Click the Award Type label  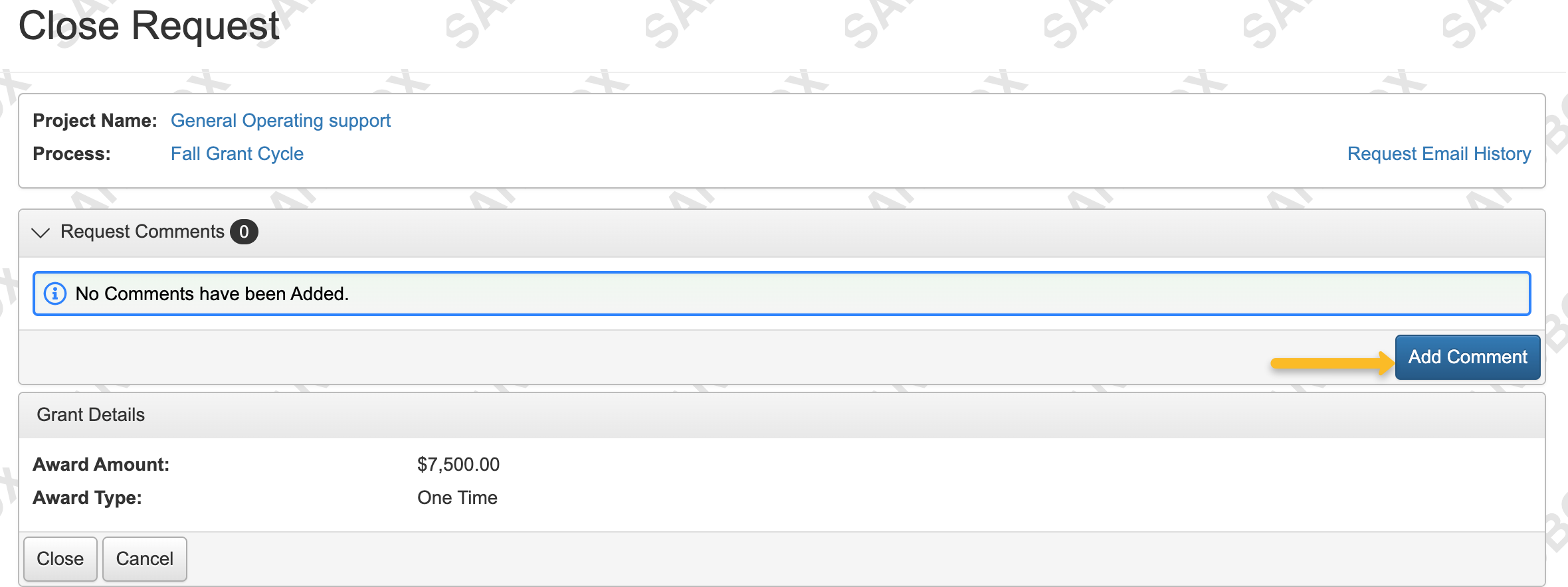(87, 497)
